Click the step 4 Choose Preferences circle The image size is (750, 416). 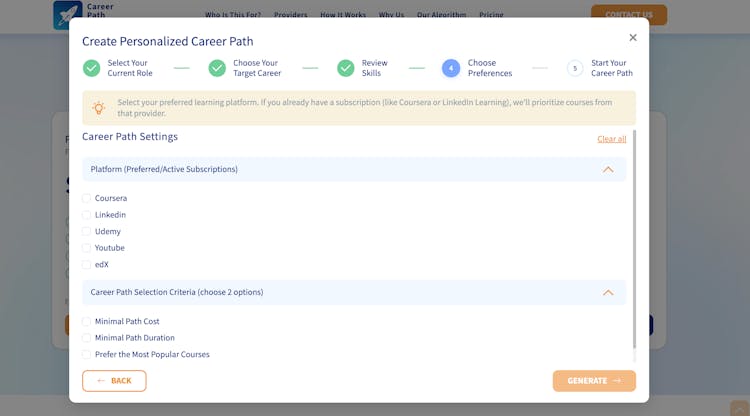(x=451, y=68)
